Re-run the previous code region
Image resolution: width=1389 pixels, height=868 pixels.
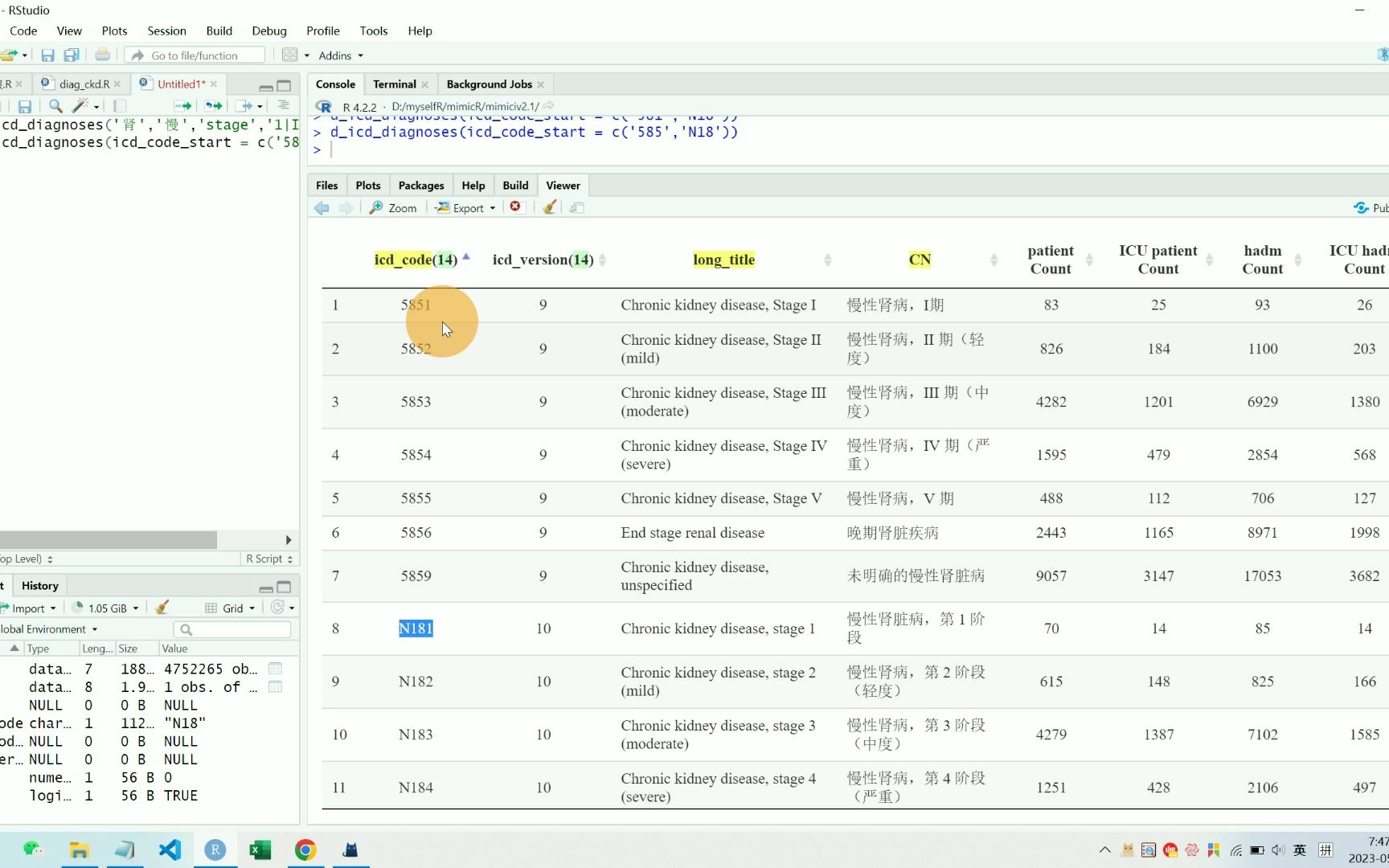click(213, 106)
